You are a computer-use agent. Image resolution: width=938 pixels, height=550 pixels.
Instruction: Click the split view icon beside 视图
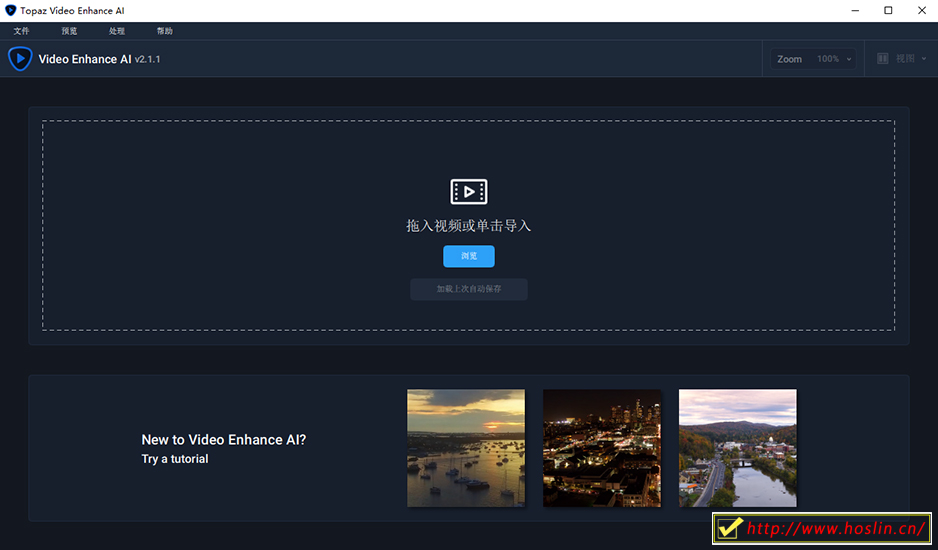(x=882, y=58)
